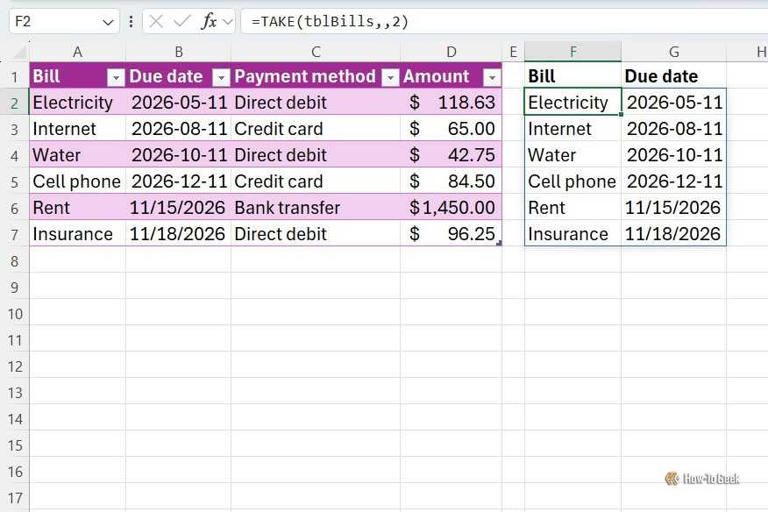The width and height of the screenshot is (768, 512).
Task: Cancel formula entry with the X icon
Action: [x=156, y=22]
